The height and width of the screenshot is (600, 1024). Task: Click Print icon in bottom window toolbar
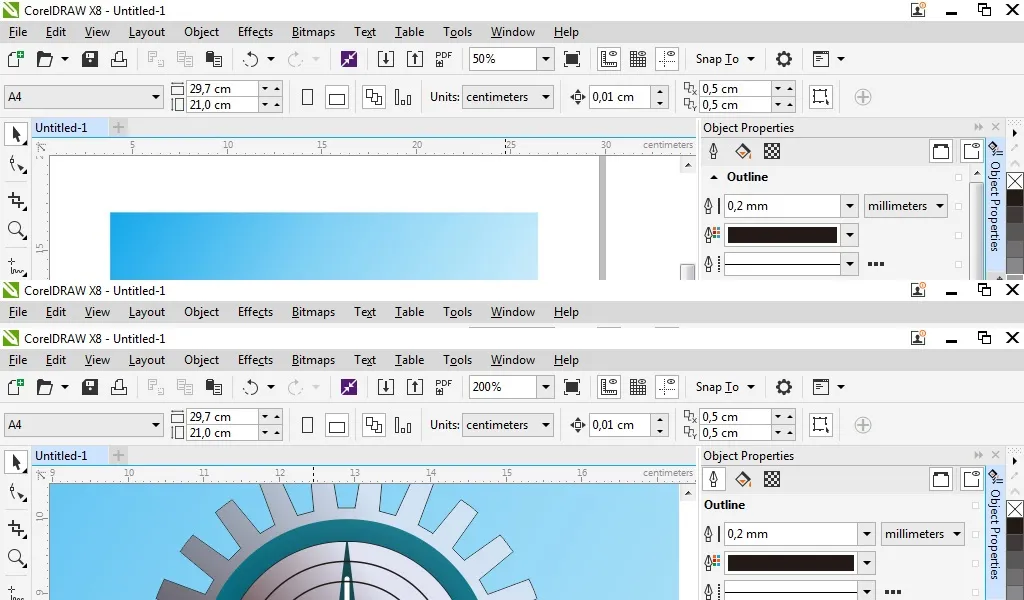click(x=119, y=387)
